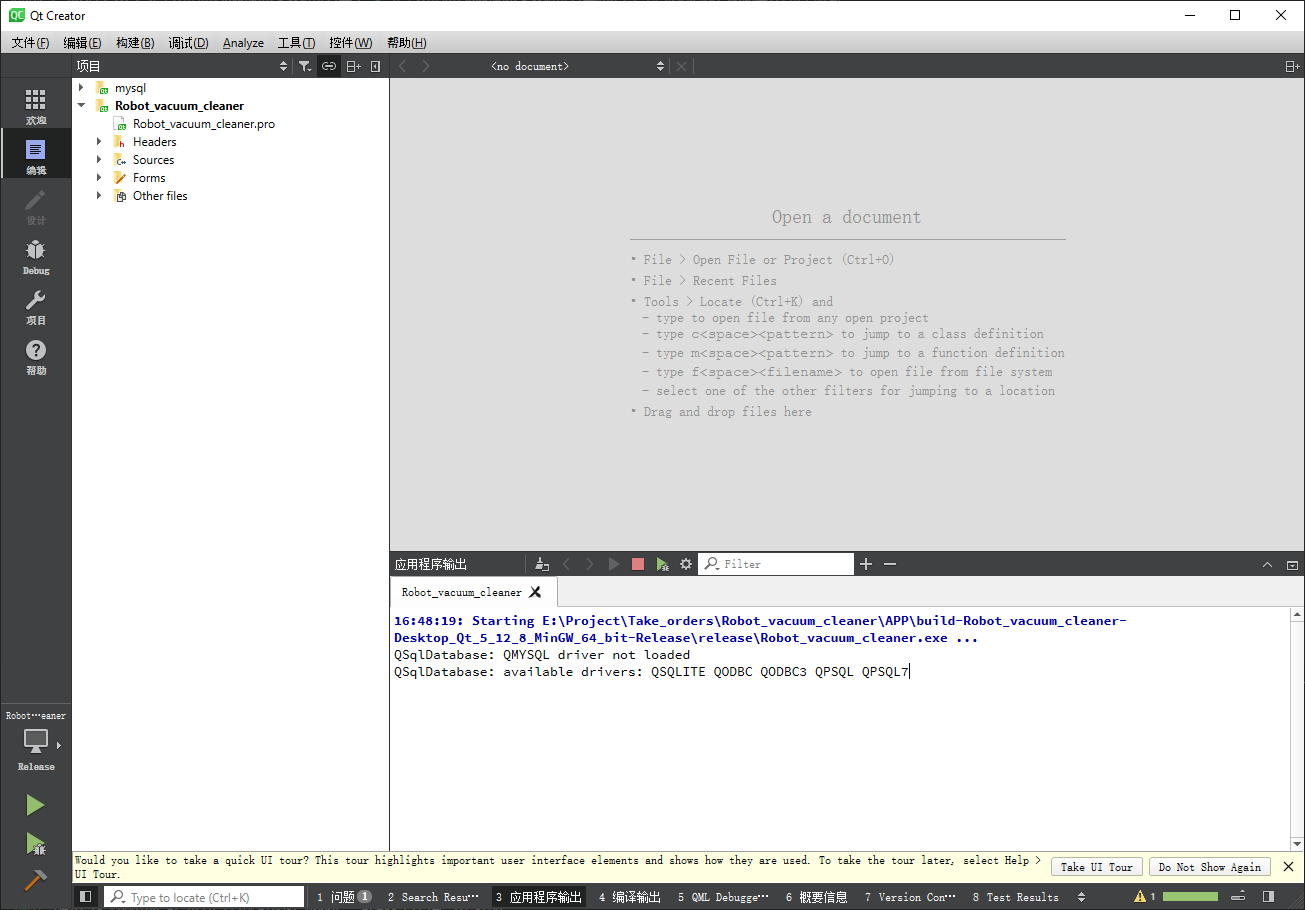The width and height of the screenshot is (1305, 910).
Task: Expand the mysql project node
Action: coord(82,88)
